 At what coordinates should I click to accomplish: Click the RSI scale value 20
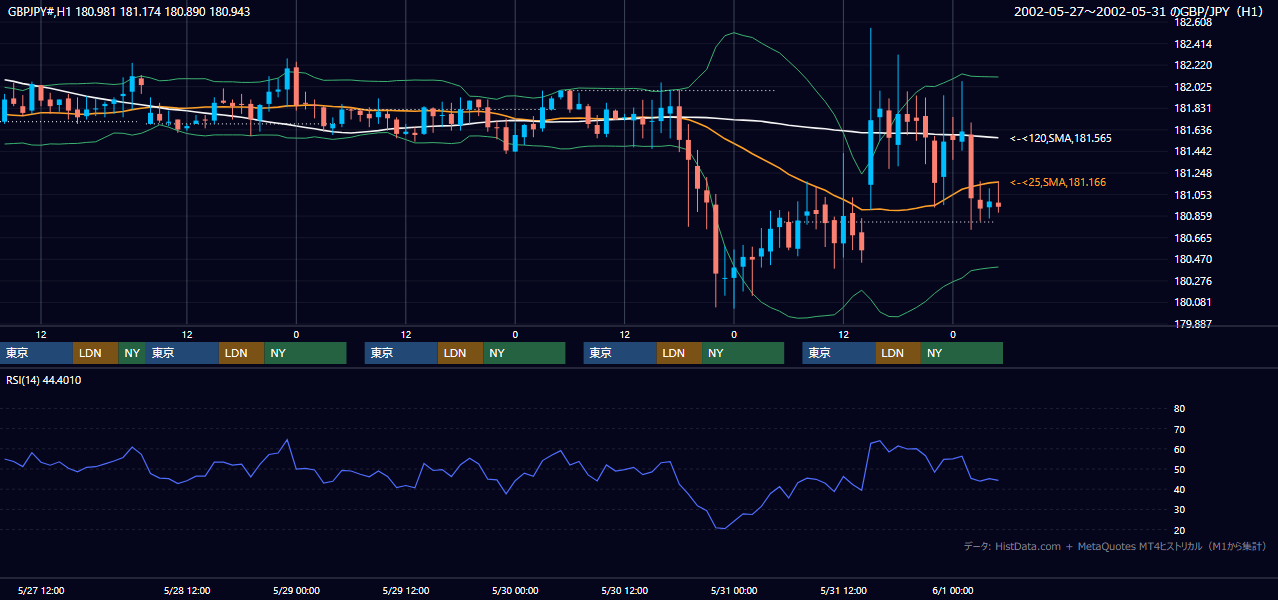(1179, 530)
